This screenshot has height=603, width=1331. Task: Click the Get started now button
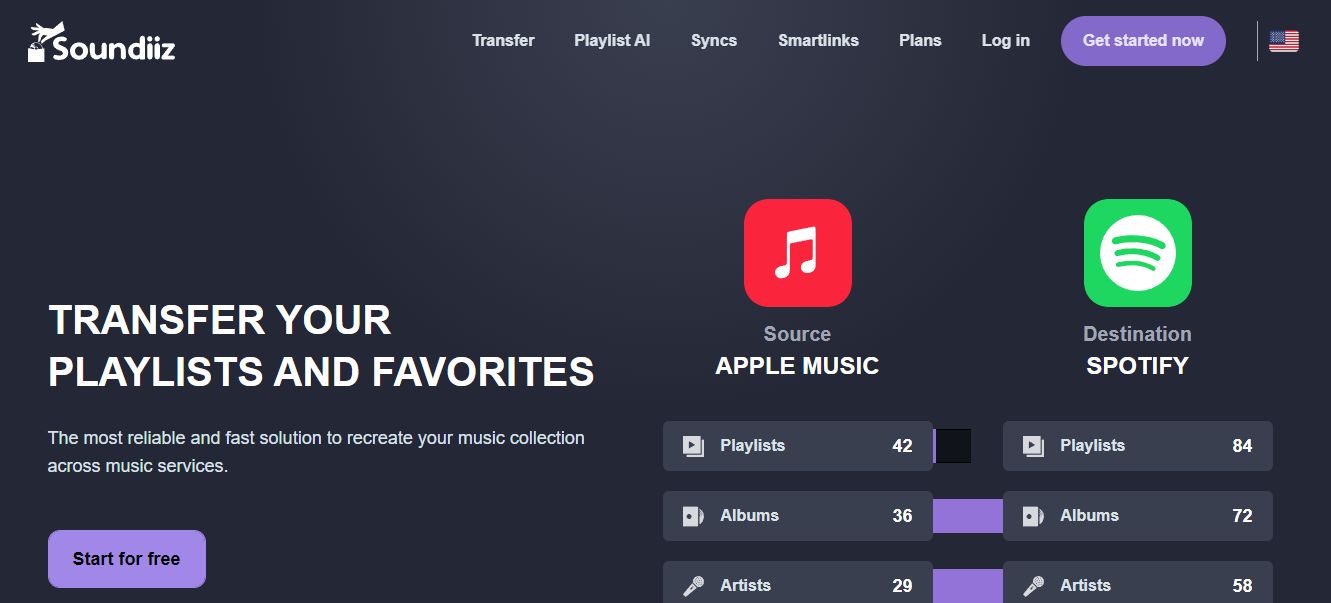[1143, 41]
